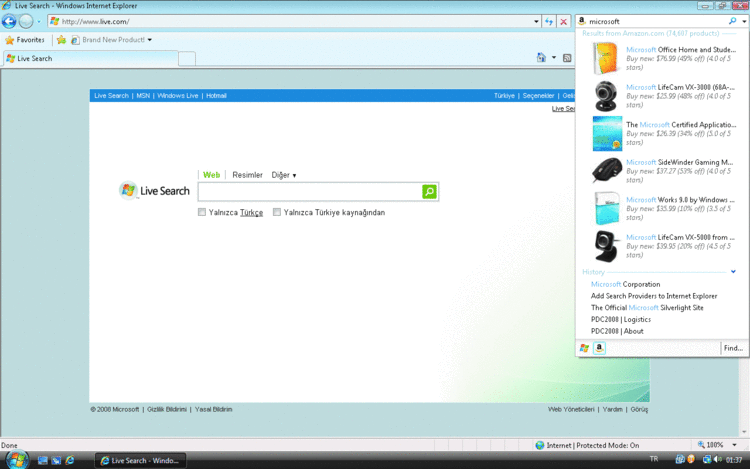Switch to the Resimler search tab

[x=247, y=175]
